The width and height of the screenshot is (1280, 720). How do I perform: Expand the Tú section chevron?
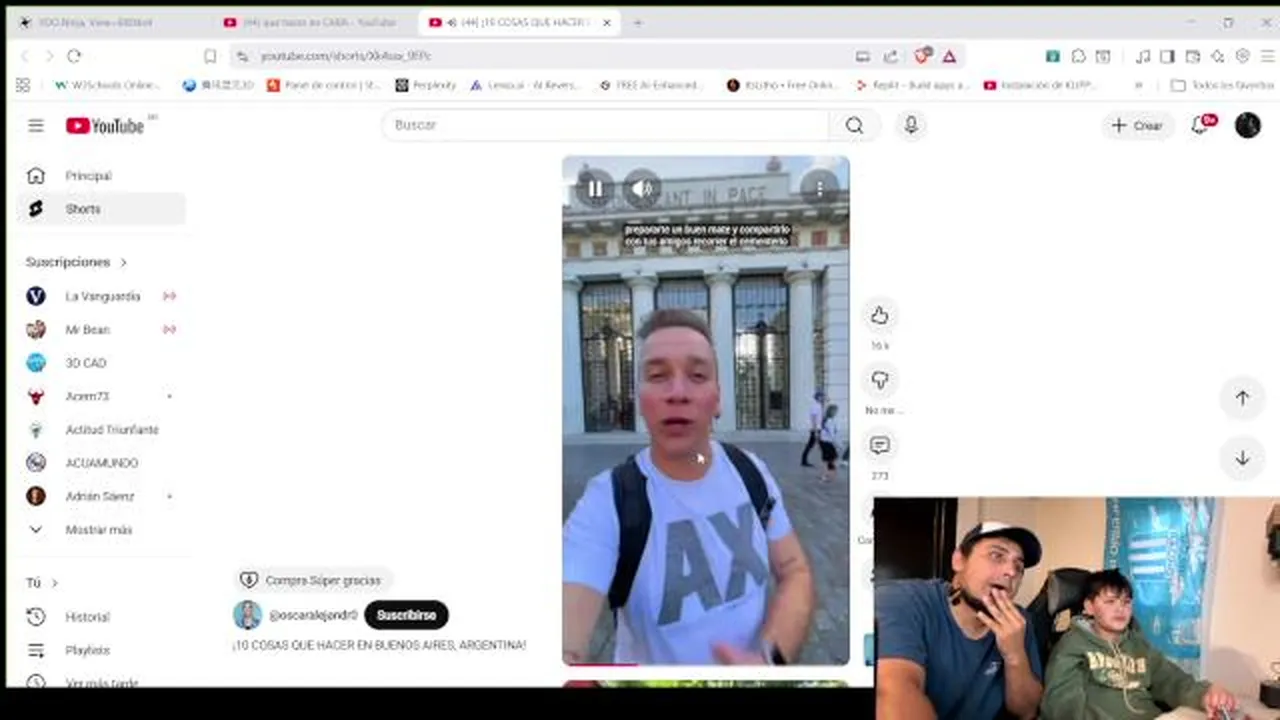(54, 582)
